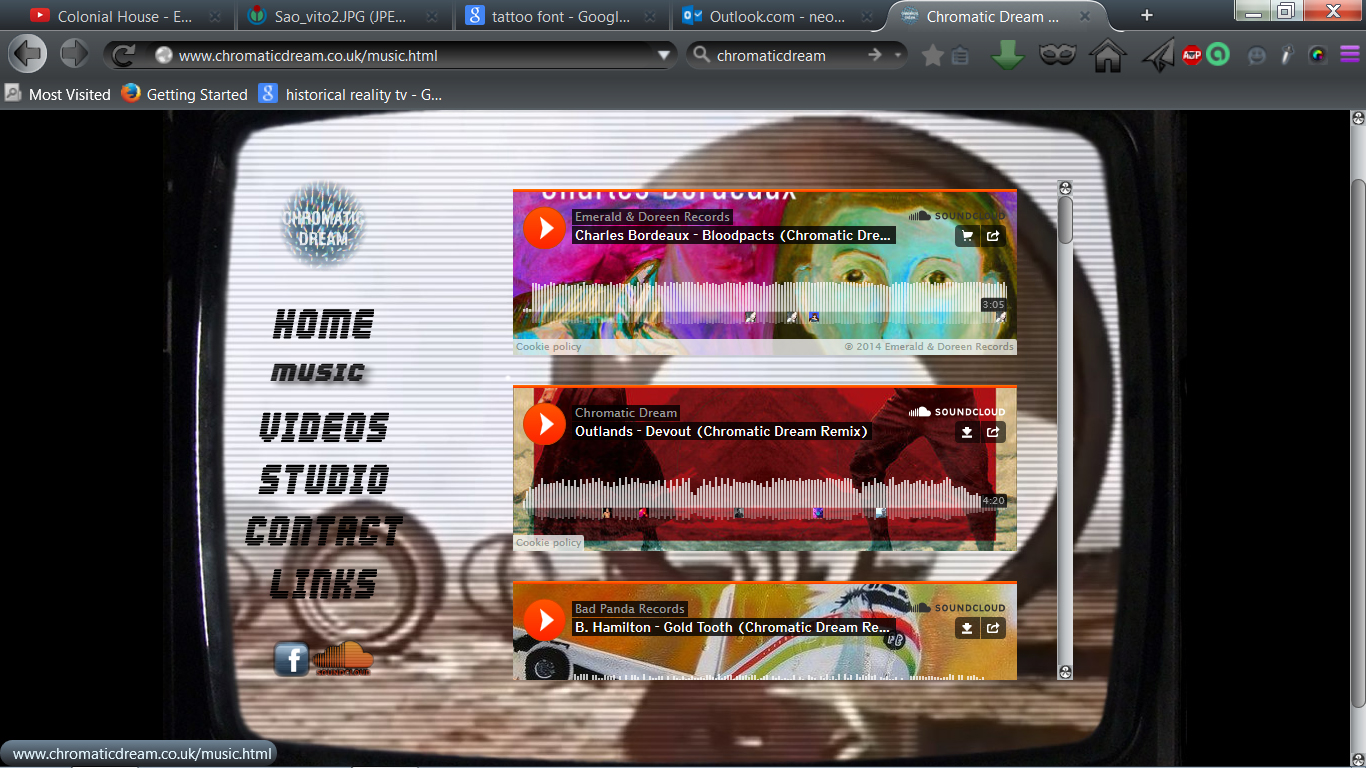
Task: Share the Outlands Devout remix track
Action: tap(993, 432)
